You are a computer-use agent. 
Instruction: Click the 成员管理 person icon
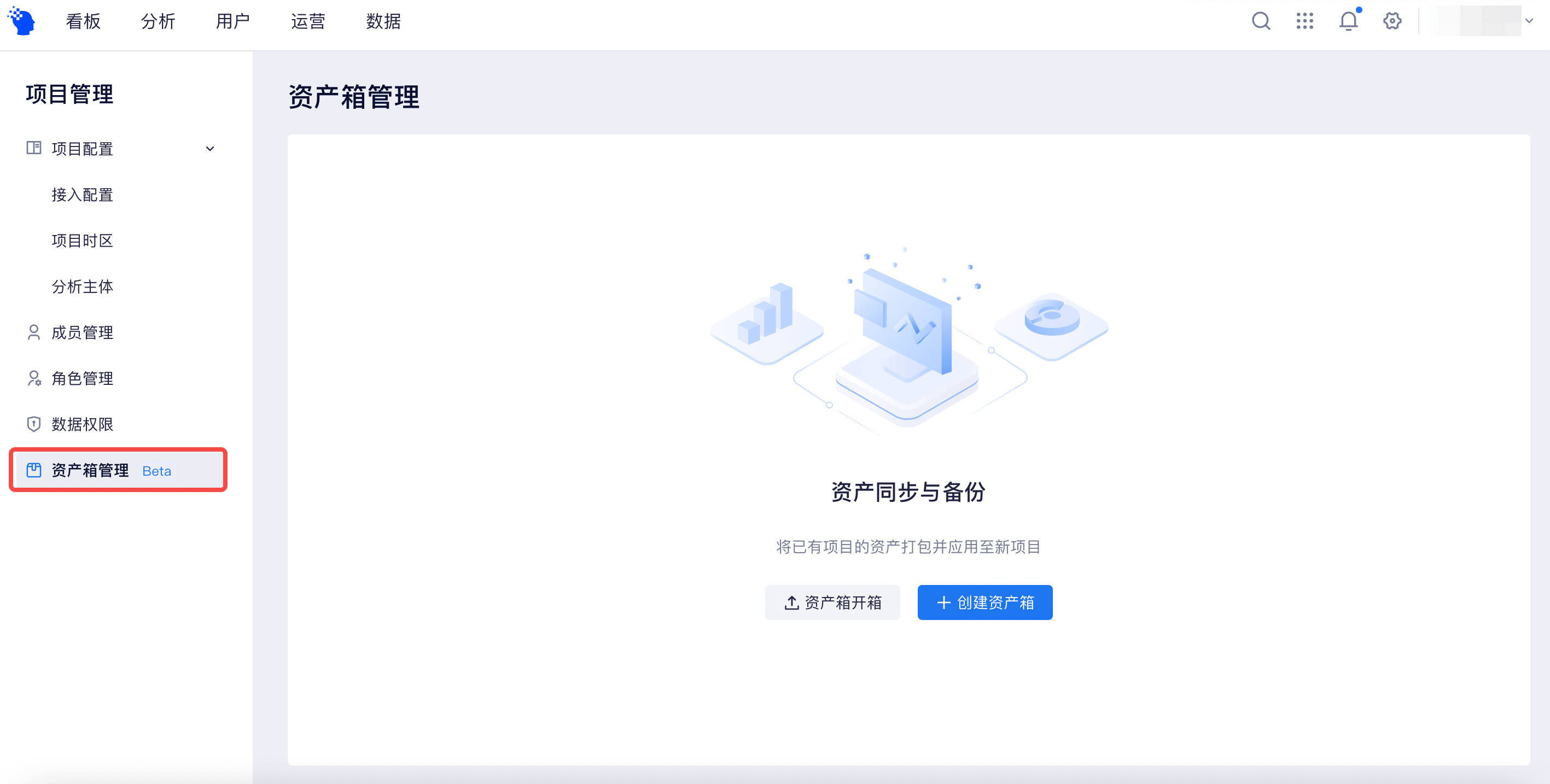(34, 332)
